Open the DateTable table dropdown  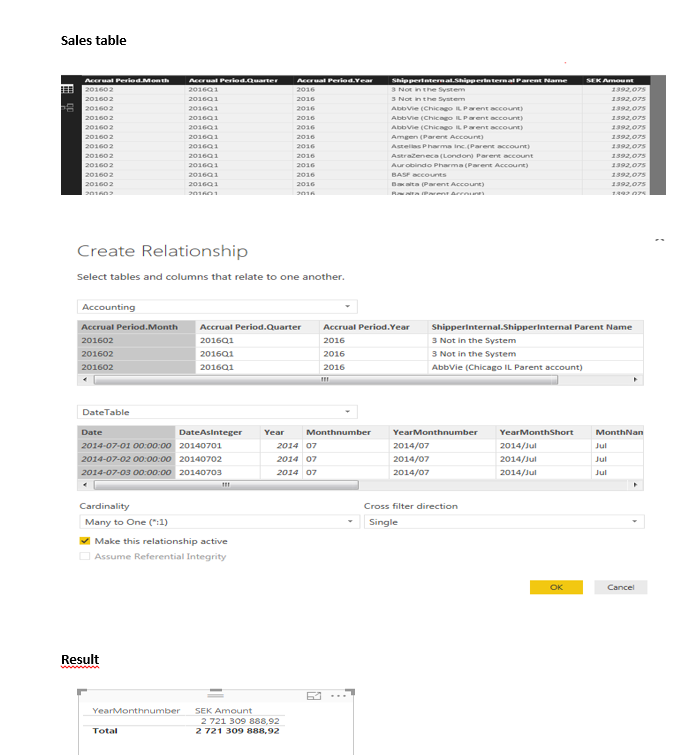pos(217,412)
